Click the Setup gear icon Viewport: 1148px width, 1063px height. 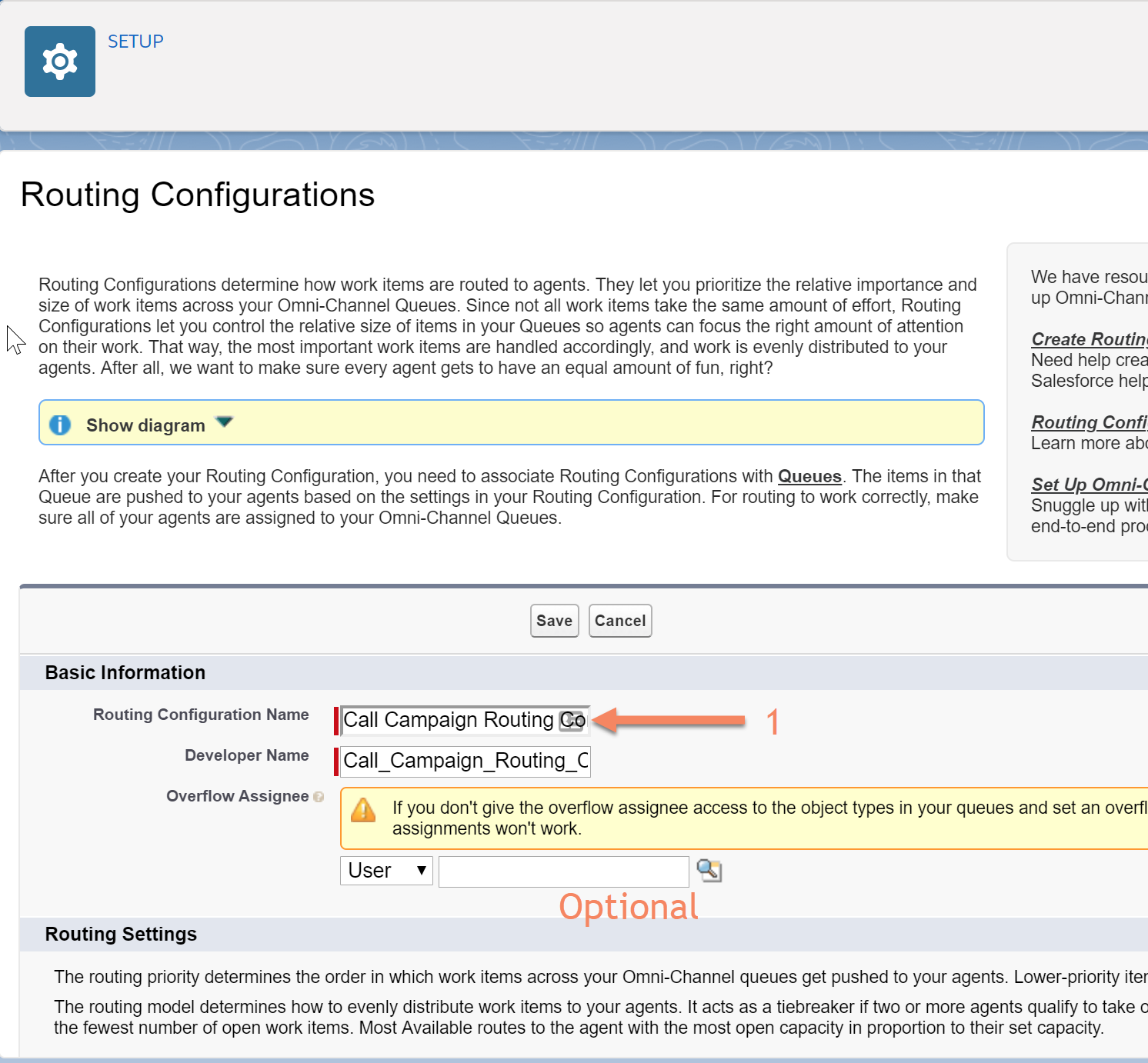(60, 62)
